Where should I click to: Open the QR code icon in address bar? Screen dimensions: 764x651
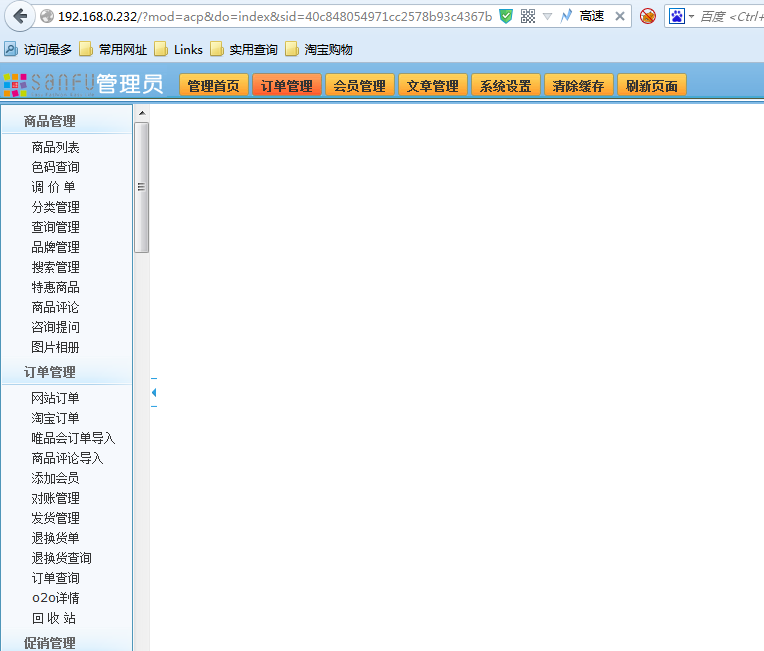(x=528, y=17)
